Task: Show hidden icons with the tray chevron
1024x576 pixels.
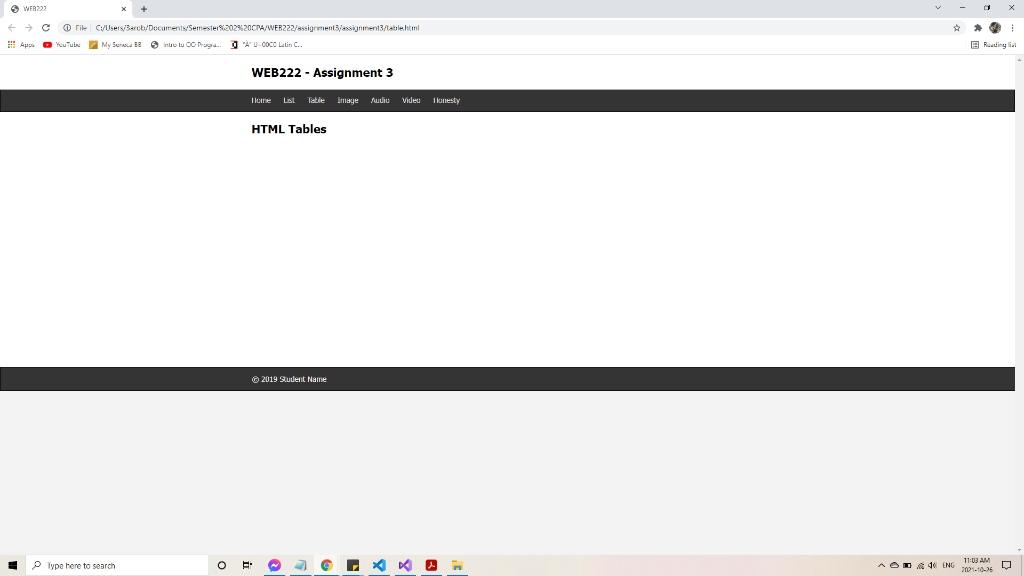Action: click(884, 565)
